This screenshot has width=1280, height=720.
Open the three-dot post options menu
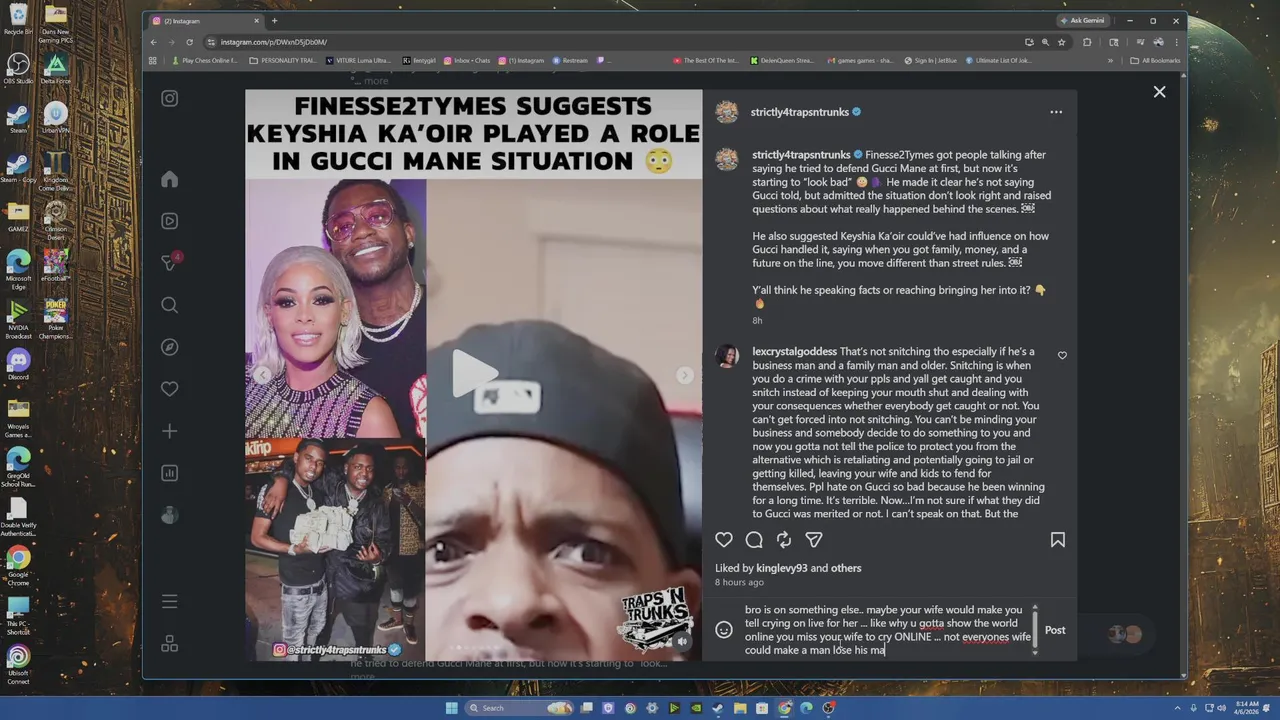(x=1056, y=112)
